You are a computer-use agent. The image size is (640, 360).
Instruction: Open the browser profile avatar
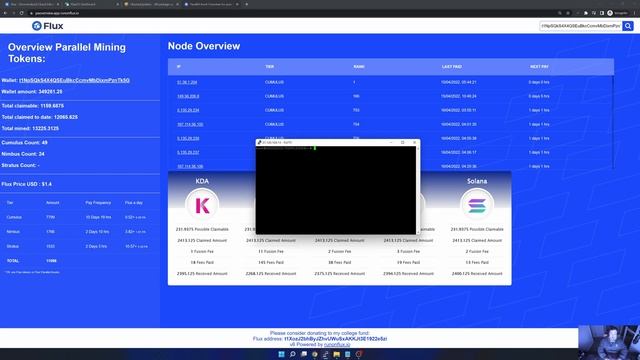pyautogui.click(x=609, y=13)
